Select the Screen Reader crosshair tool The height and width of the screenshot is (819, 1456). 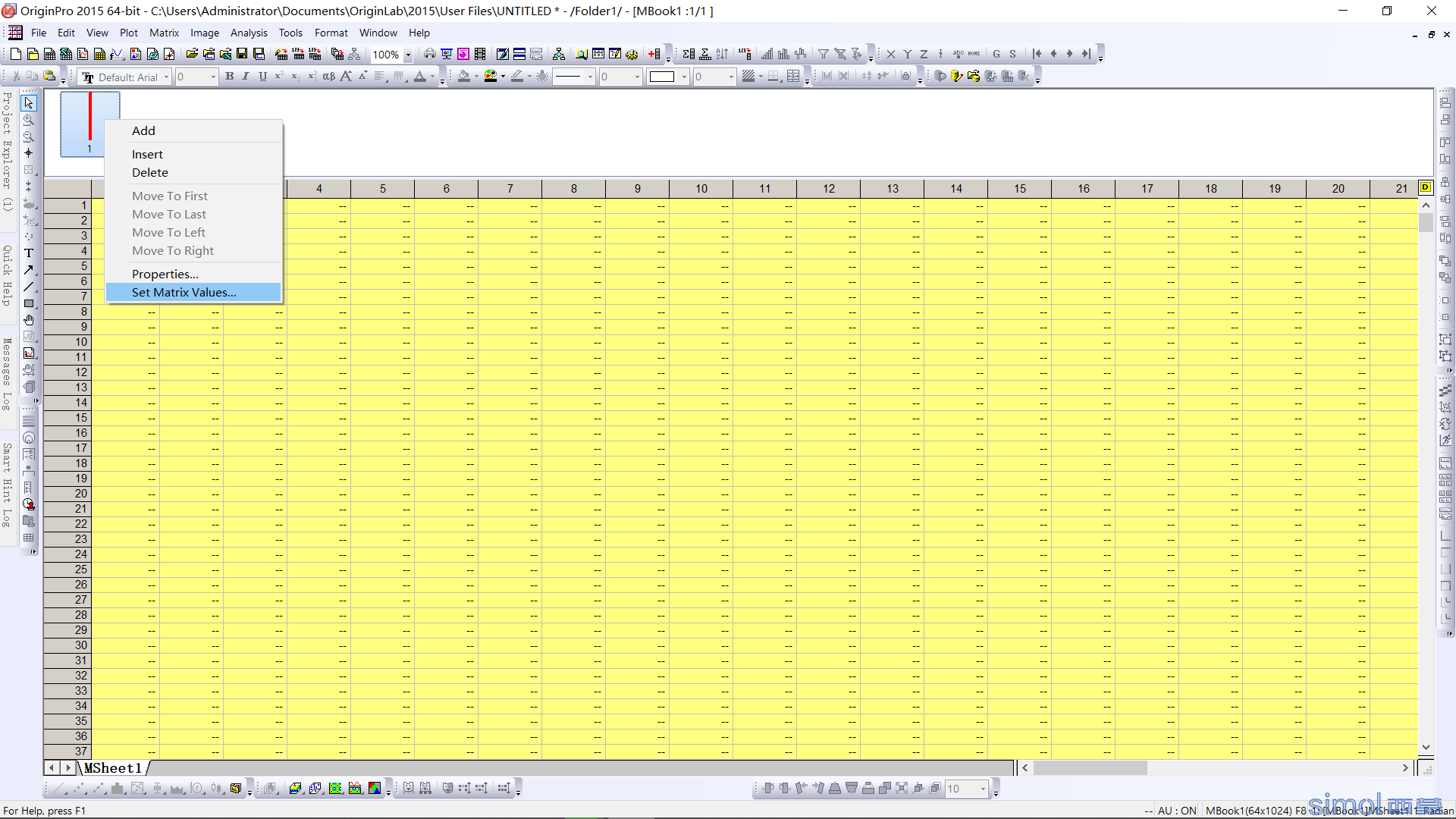coord(29,153)
